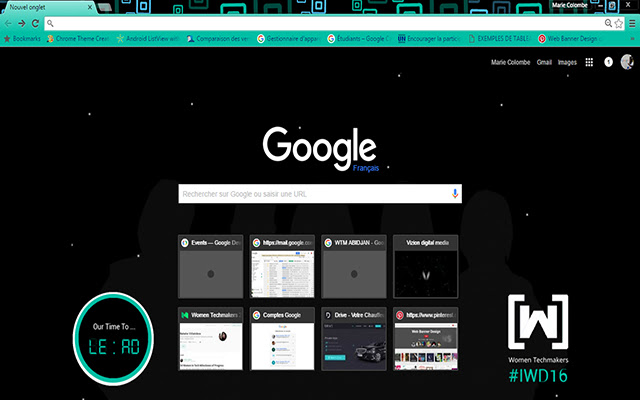This screenshot has height=400, width=640.
Task: Open Android ListView bookmark
Action: (148, 39)
